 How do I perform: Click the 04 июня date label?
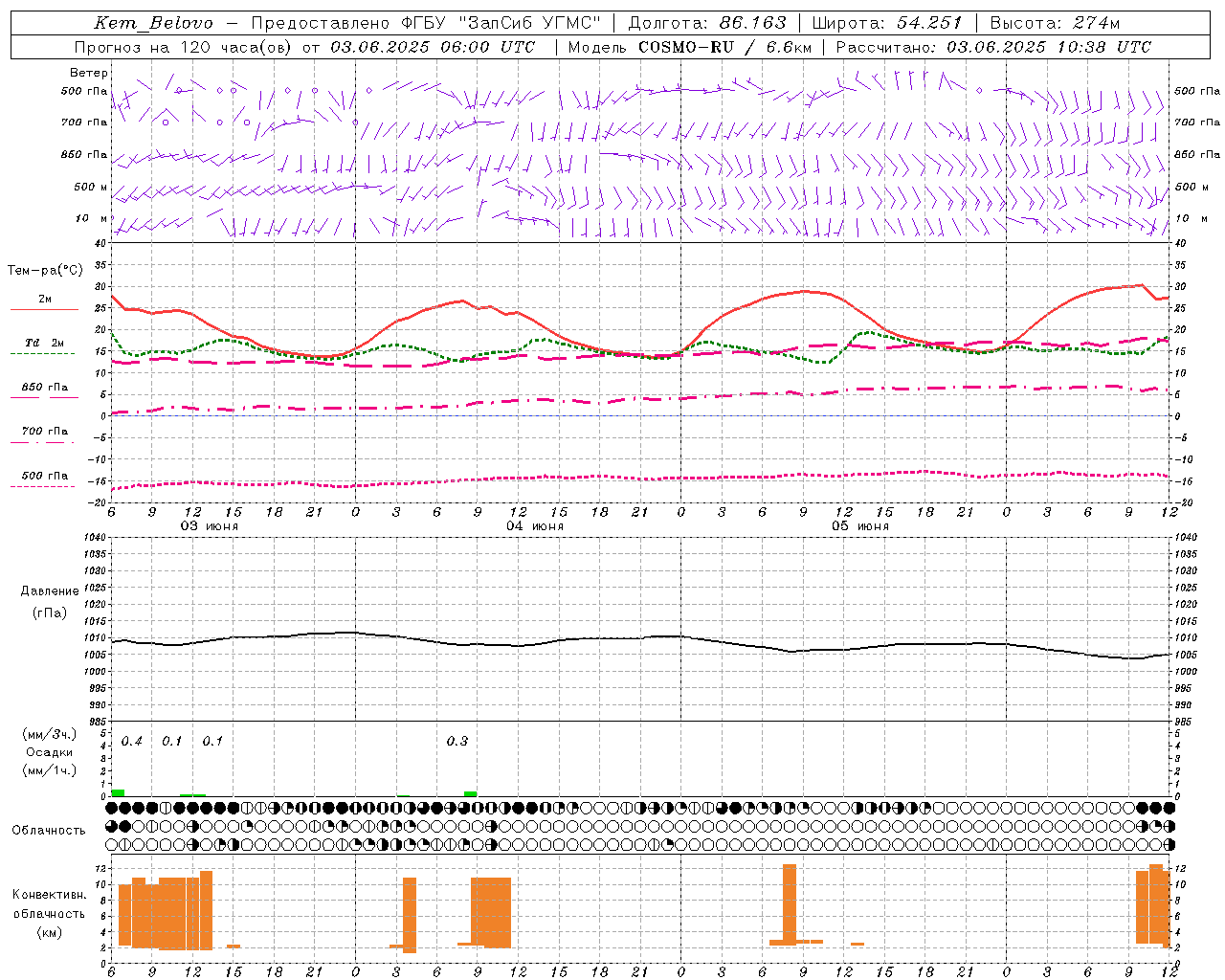(535, 526)
